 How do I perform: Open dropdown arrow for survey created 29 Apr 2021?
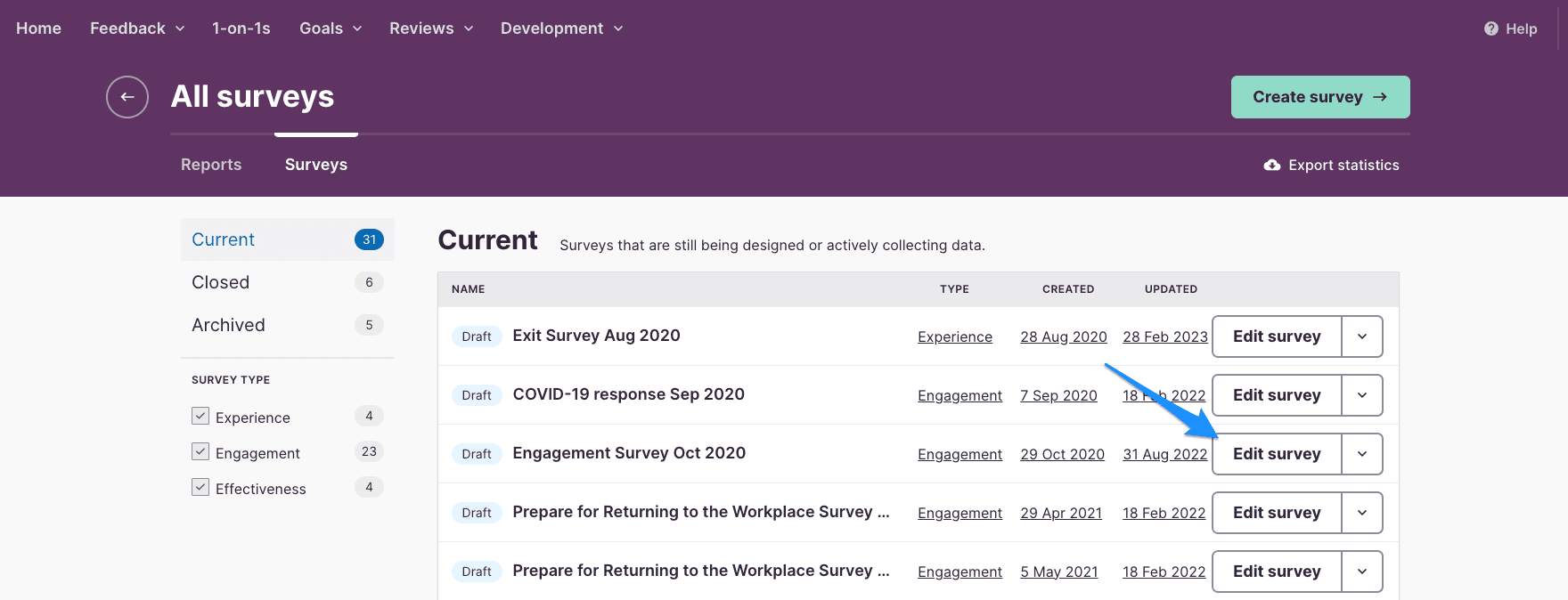click(x=1362, y=513)
